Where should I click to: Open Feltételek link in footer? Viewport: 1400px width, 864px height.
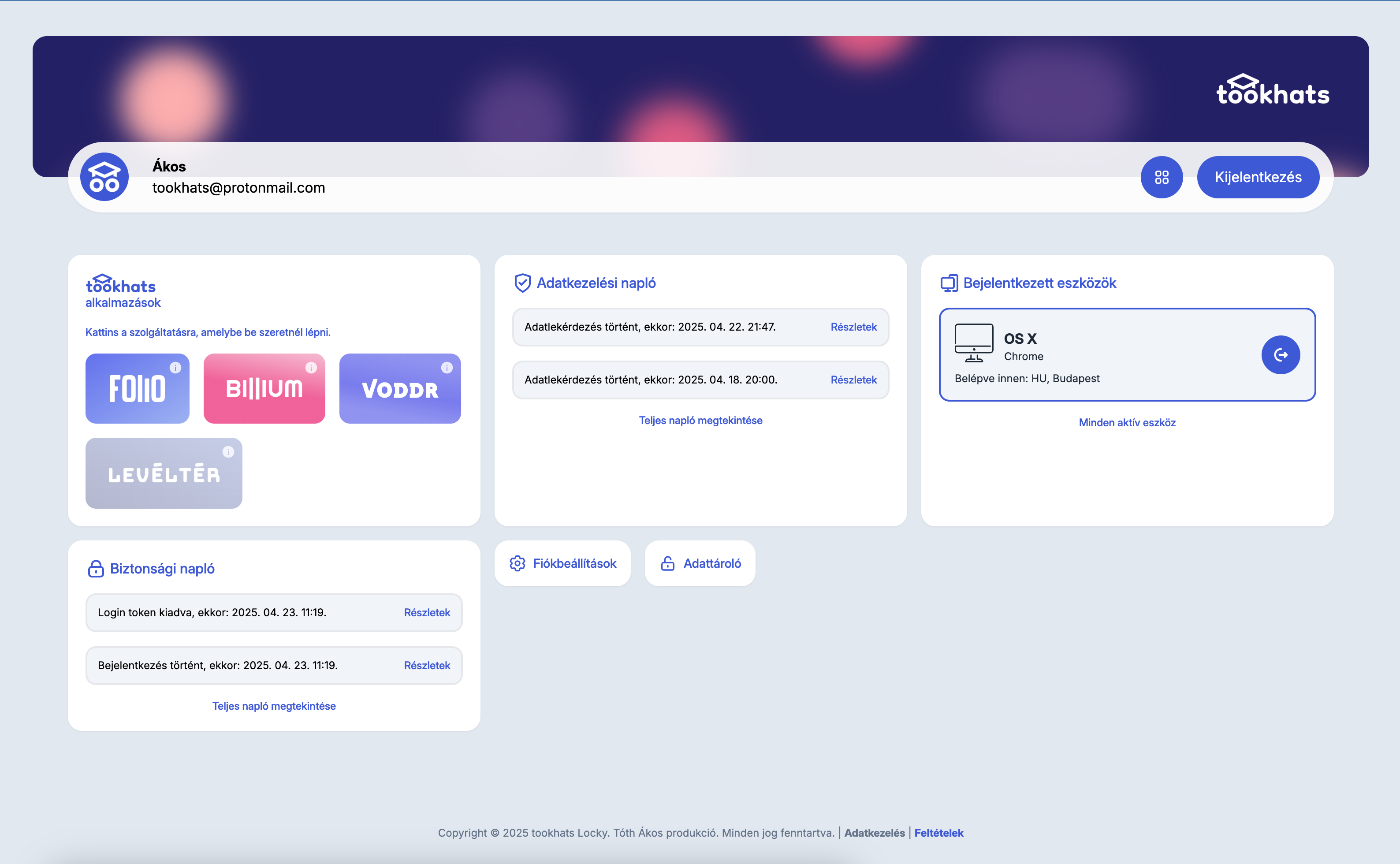[938, 833]
